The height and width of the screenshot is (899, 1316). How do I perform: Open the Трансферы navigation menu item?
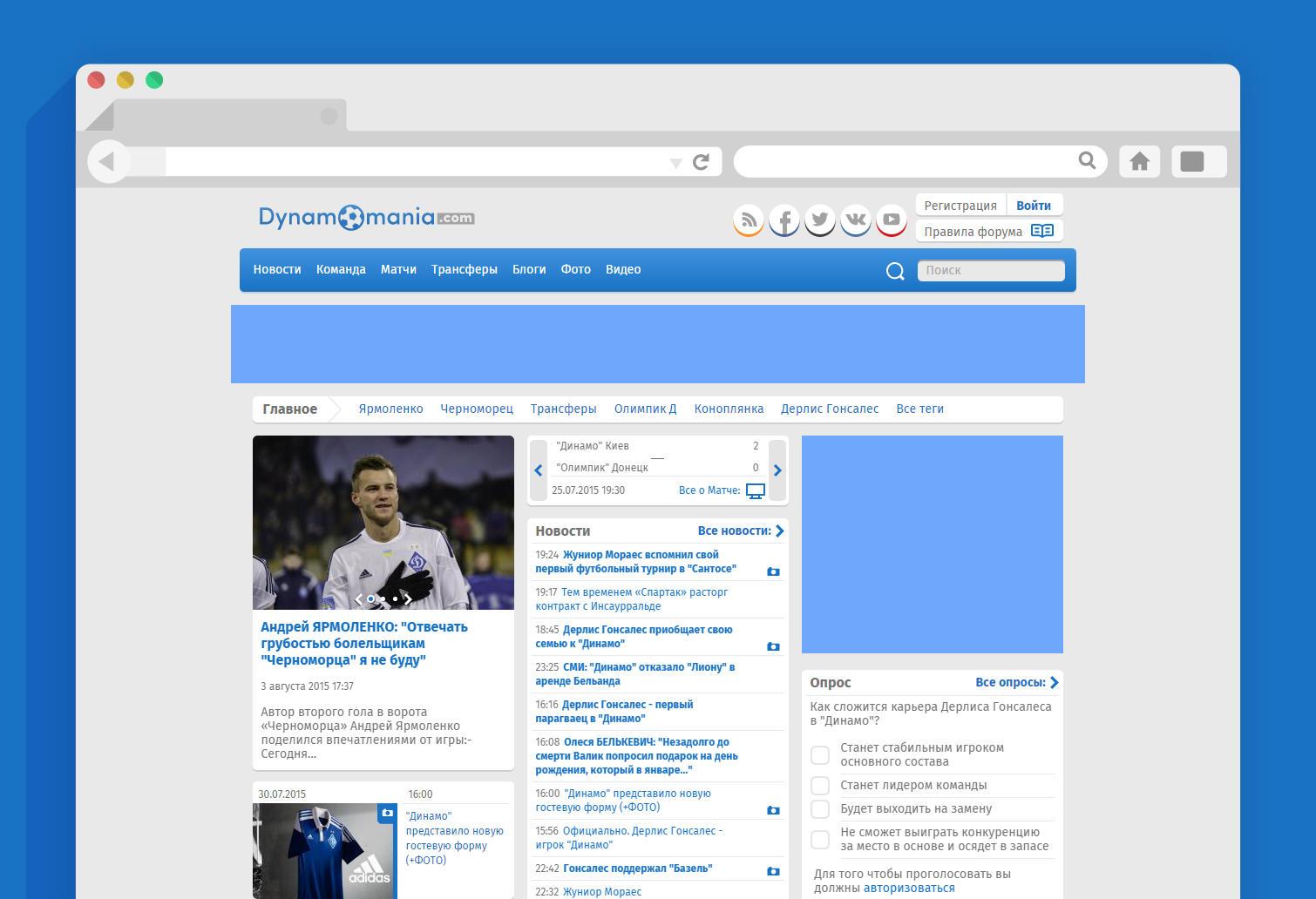464,270
